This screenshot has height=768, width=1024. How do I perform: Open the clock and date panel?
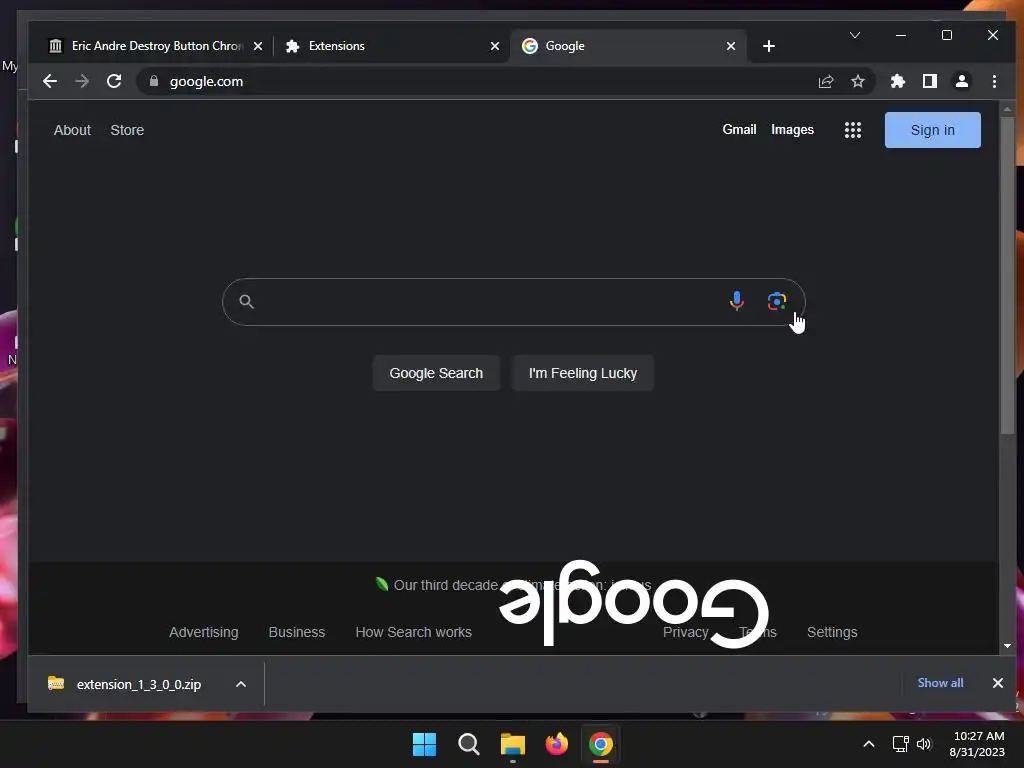[x=978, y=744]
